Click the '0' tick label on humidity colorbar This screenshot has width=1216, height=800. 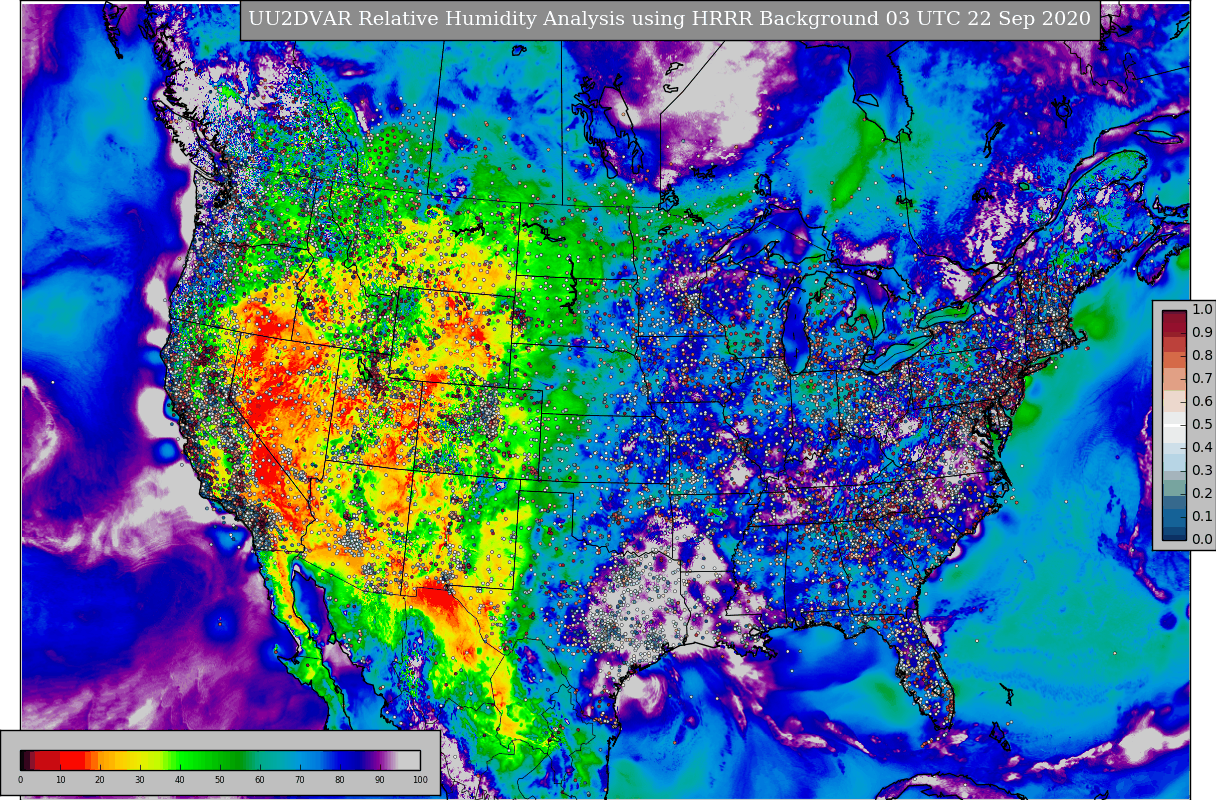coord(20,780)
